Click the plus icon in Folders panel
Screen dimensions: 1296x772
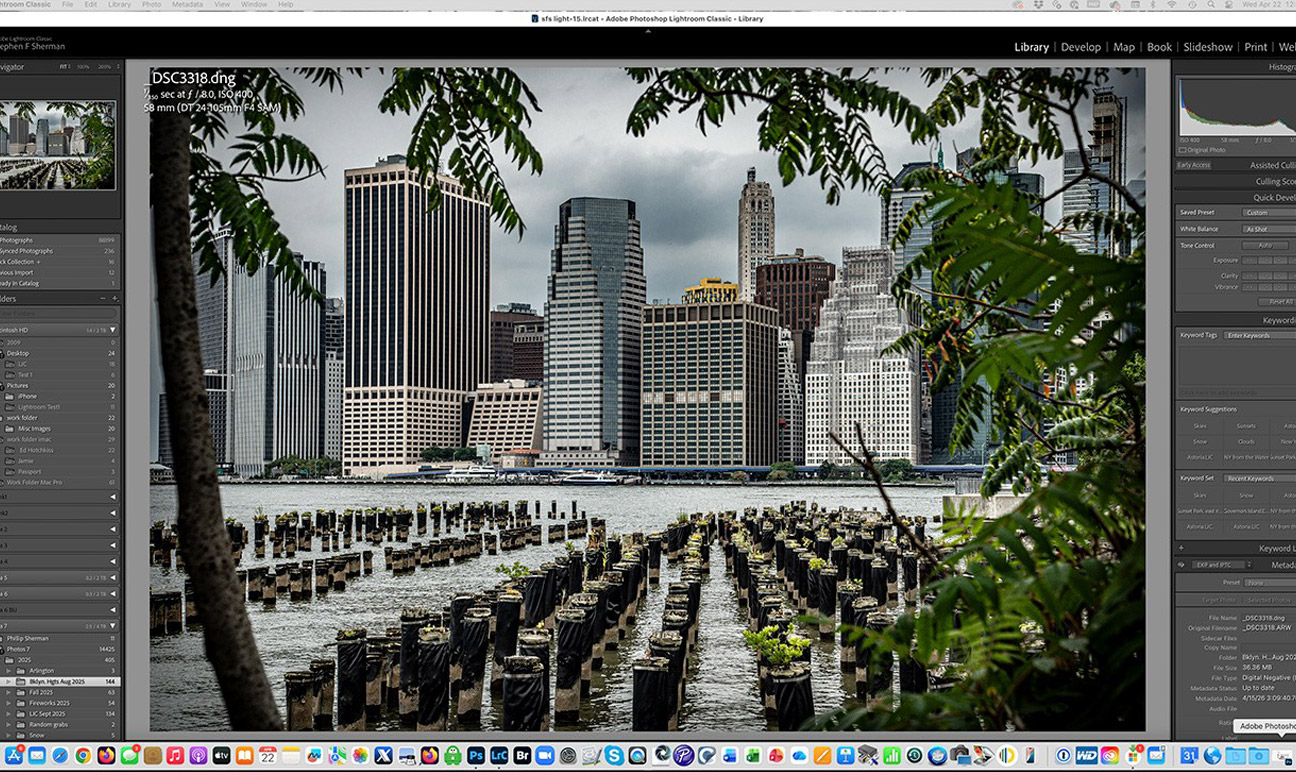pos(115,298)
